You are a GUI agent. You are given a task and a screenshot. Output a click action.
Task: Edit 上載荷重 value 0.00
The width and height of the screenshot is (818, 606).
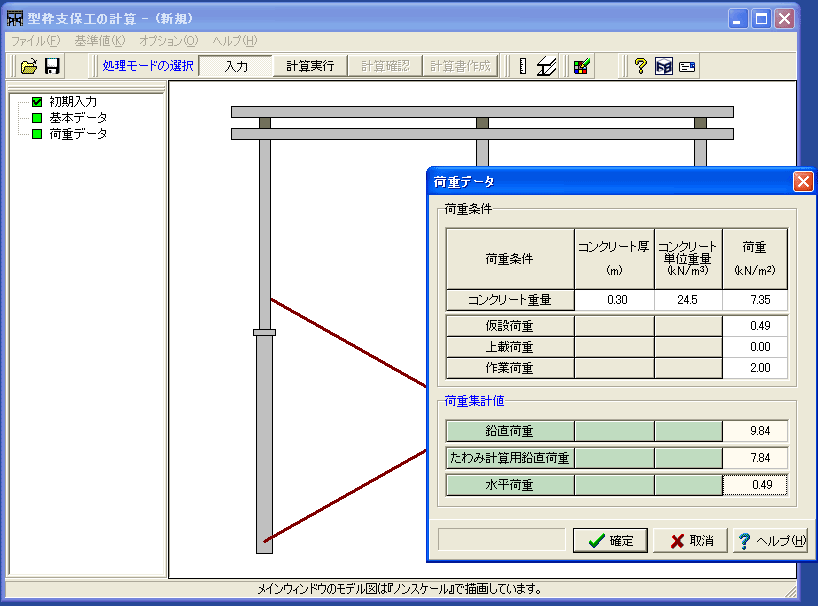tap(755, 347)
